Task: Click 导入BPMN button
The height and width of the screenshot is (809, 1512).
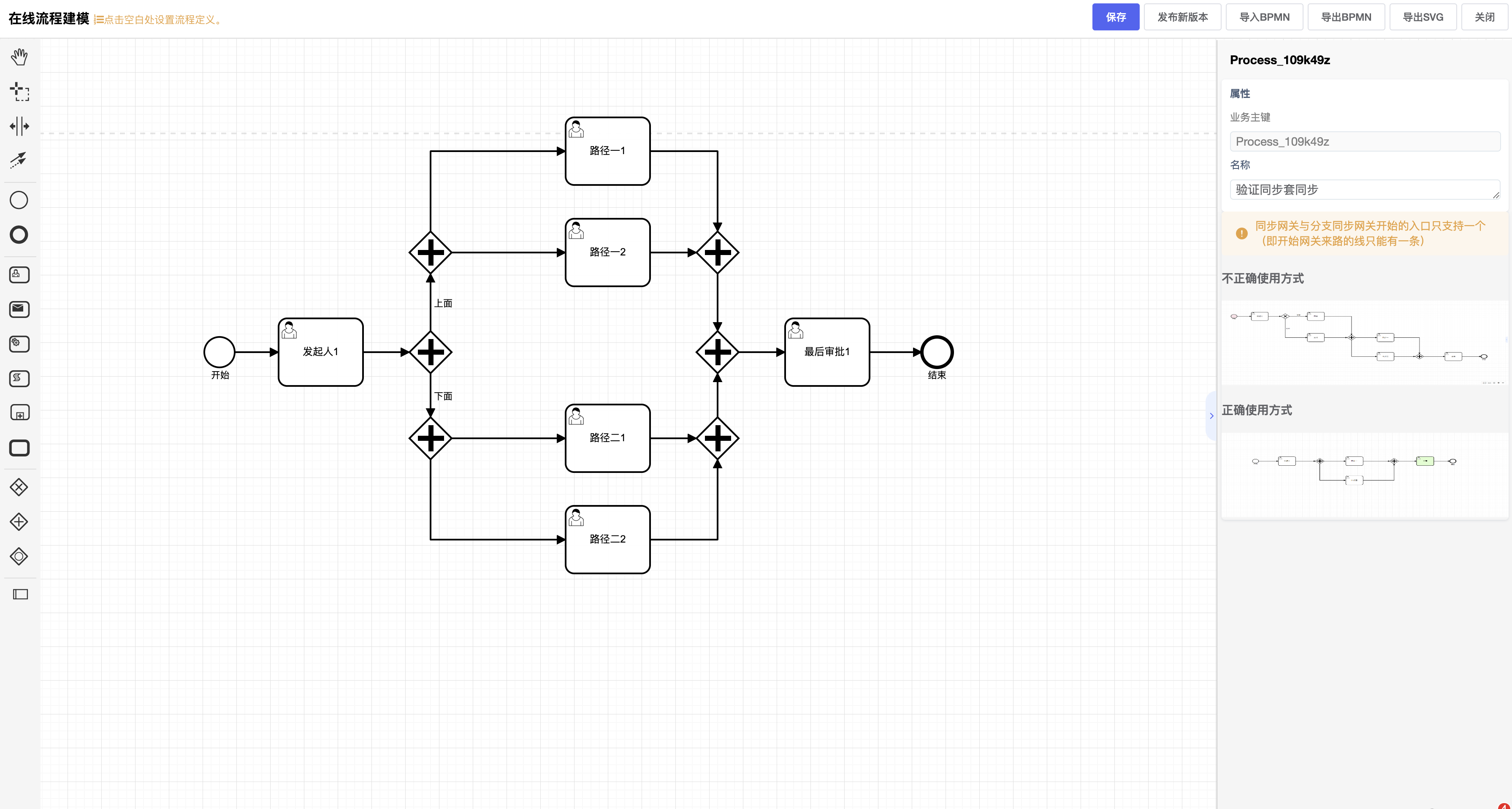Action: pos(1264,17)
